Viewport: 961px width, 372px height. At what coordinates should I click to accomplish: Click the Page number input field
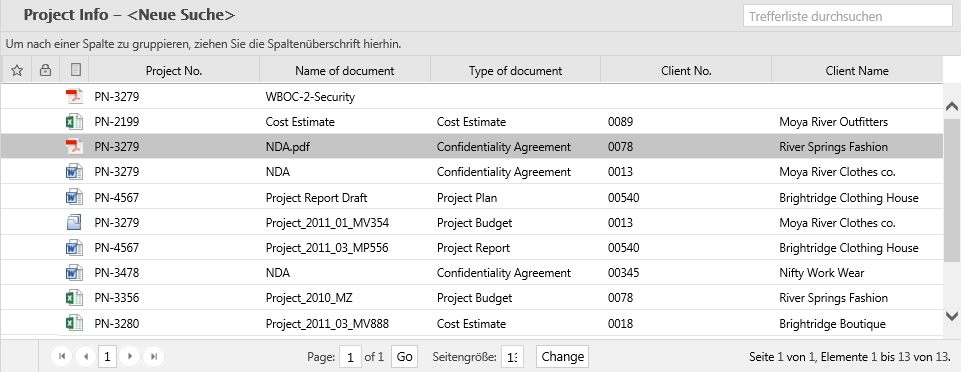[x=351, y=357]
